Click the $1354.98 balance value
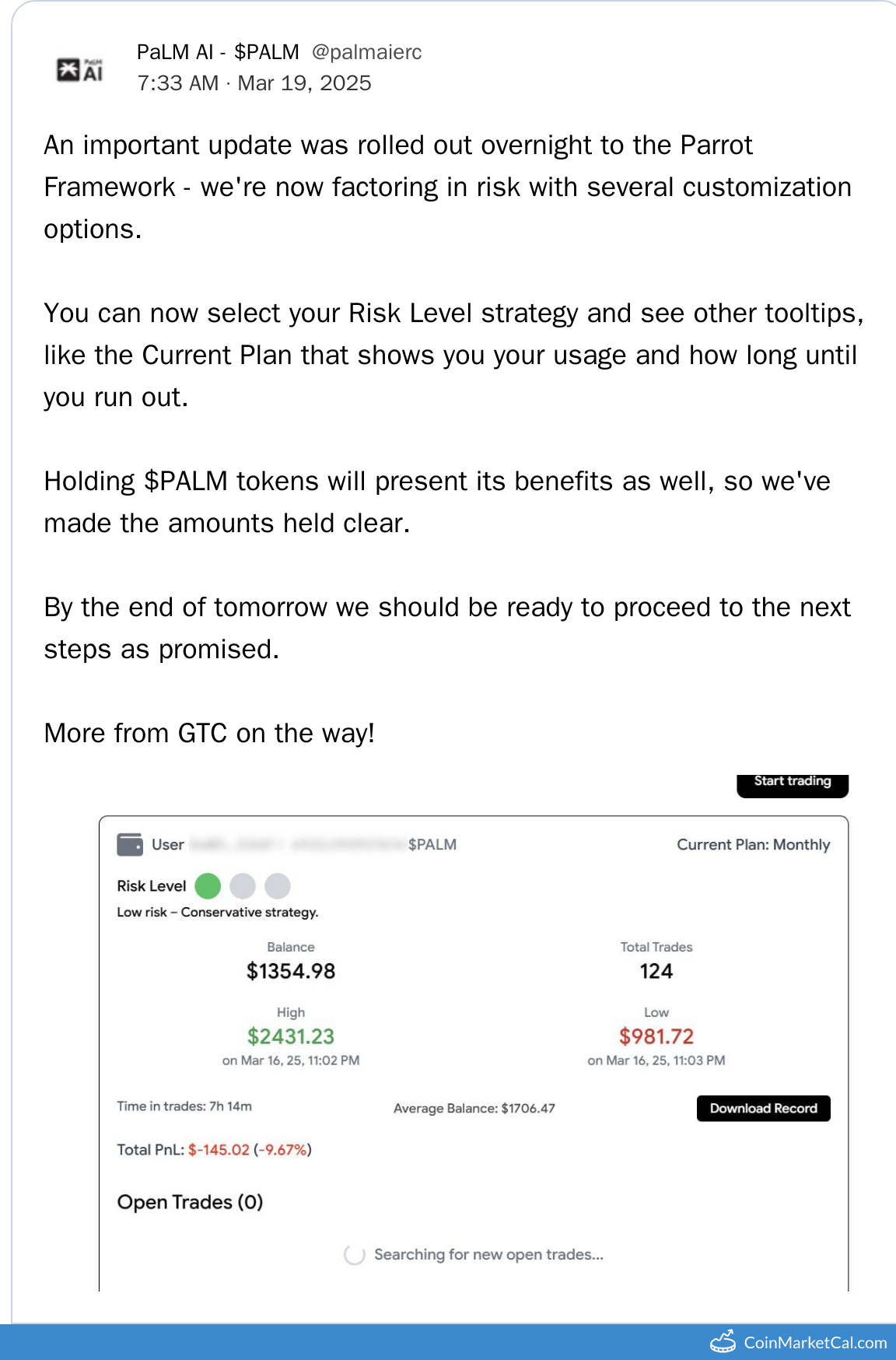 291,971
